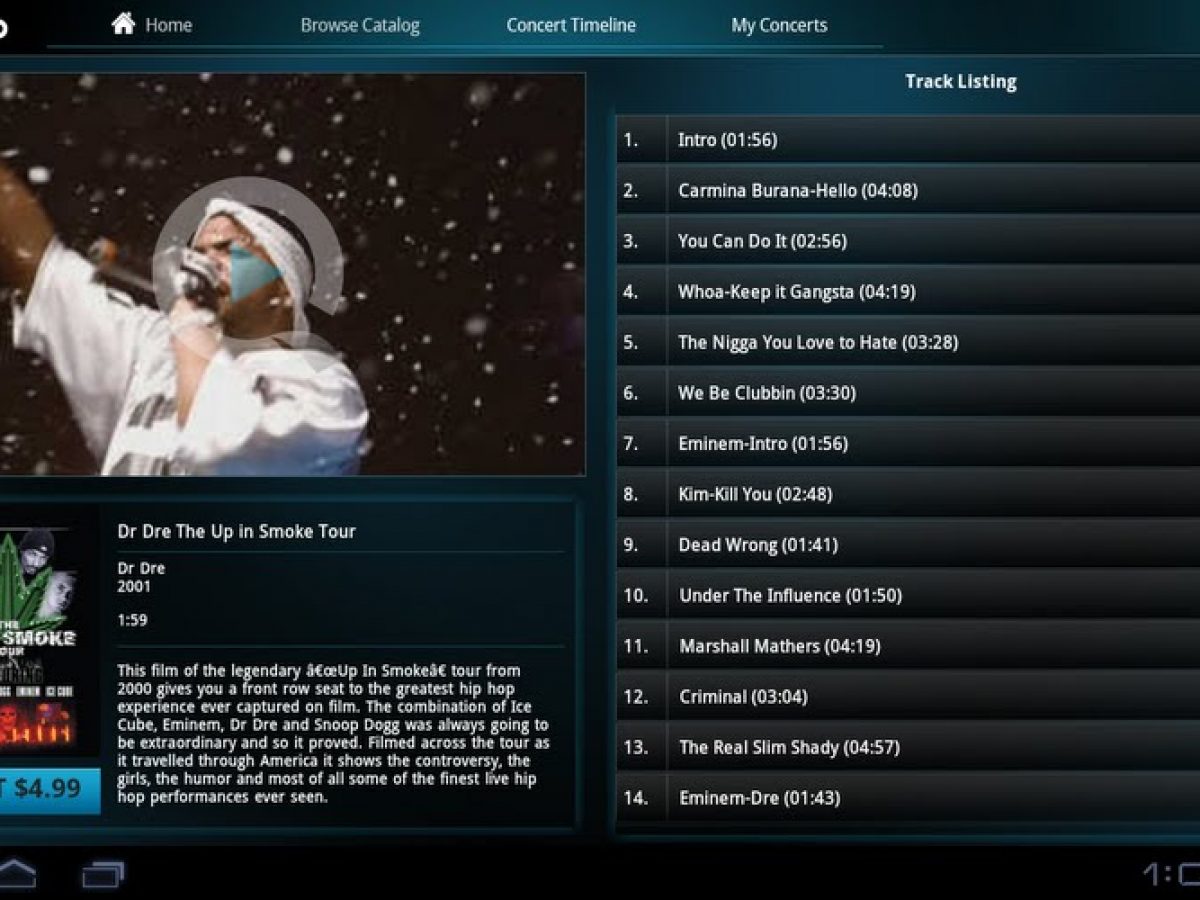Image resolution: width=1200 pixels, height=900 pixels.
Task: Click the Up in Smoke album cover
Action: (38, 639)
